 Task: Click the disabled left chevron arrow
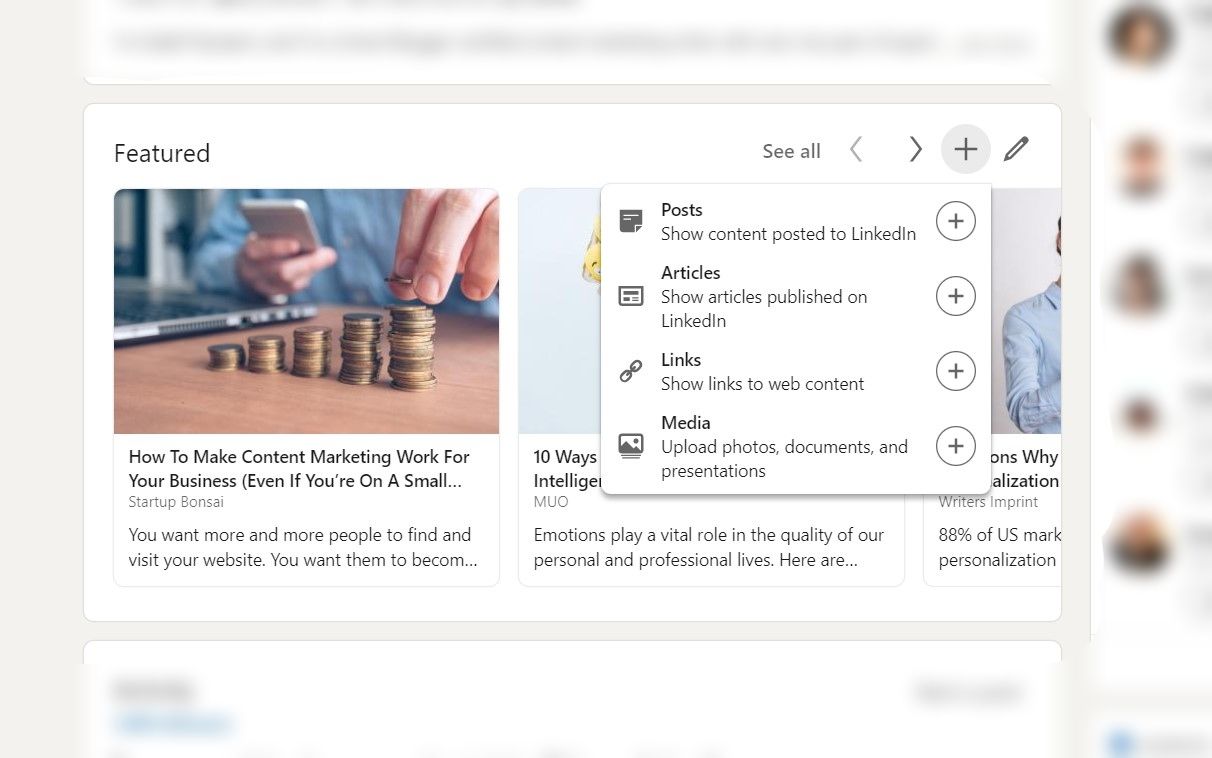click(857, 148)
